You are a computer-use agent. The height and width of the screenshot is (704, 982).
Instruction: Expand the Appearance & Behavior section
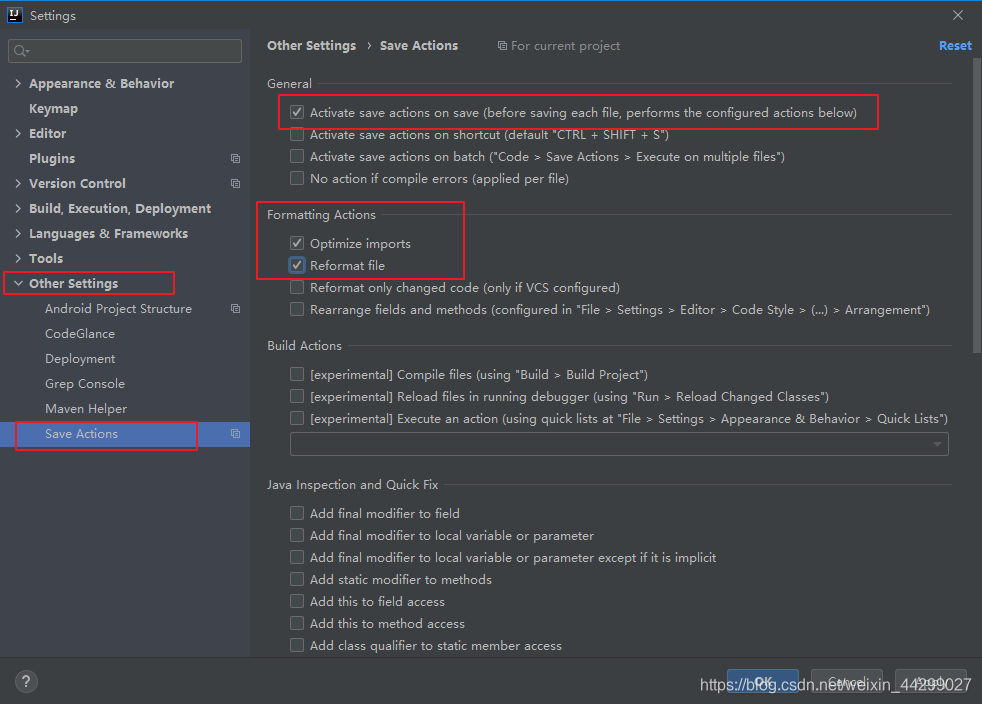(17, 83)
